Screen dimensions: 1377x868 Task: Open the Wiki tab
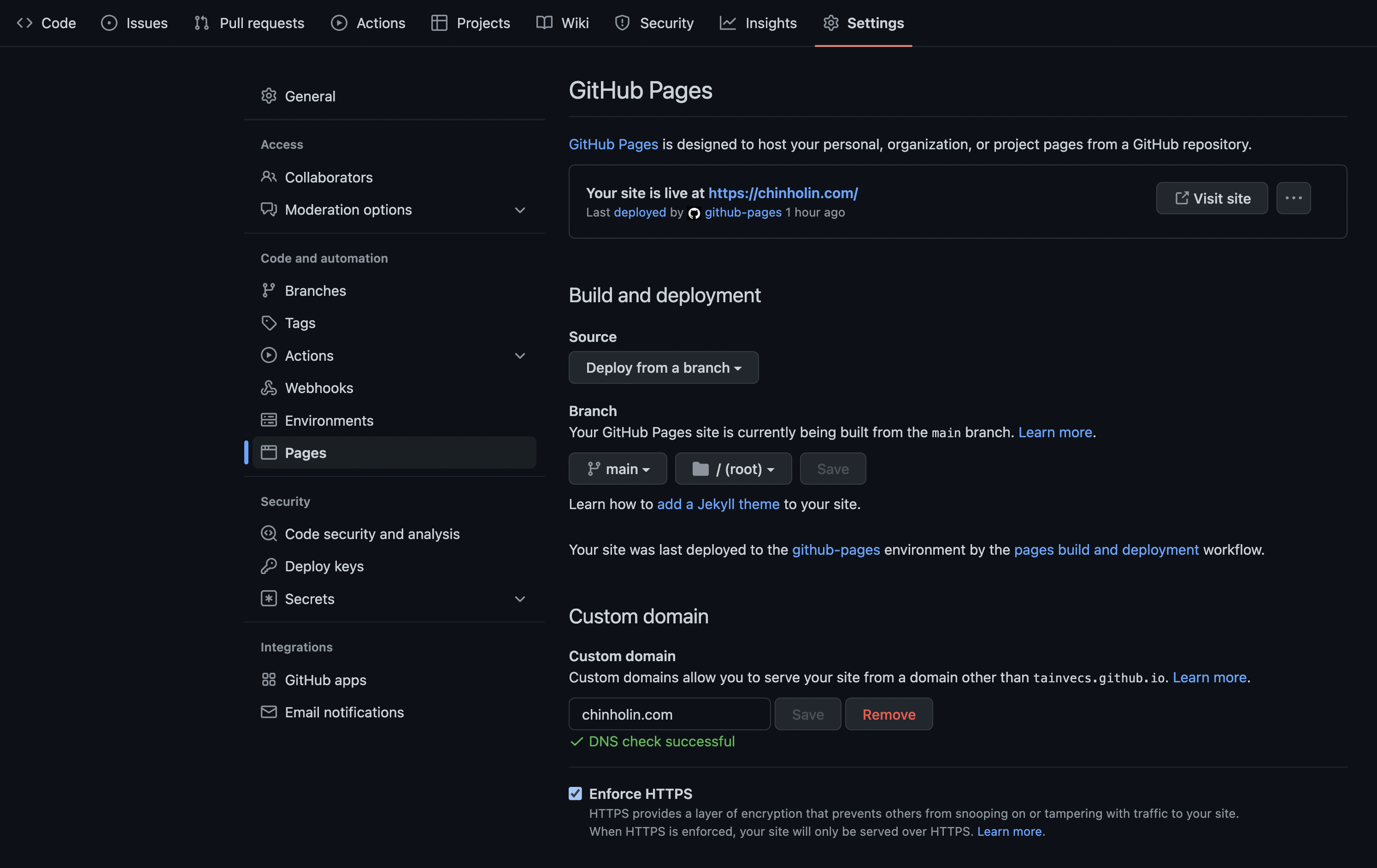coord(563,23)
